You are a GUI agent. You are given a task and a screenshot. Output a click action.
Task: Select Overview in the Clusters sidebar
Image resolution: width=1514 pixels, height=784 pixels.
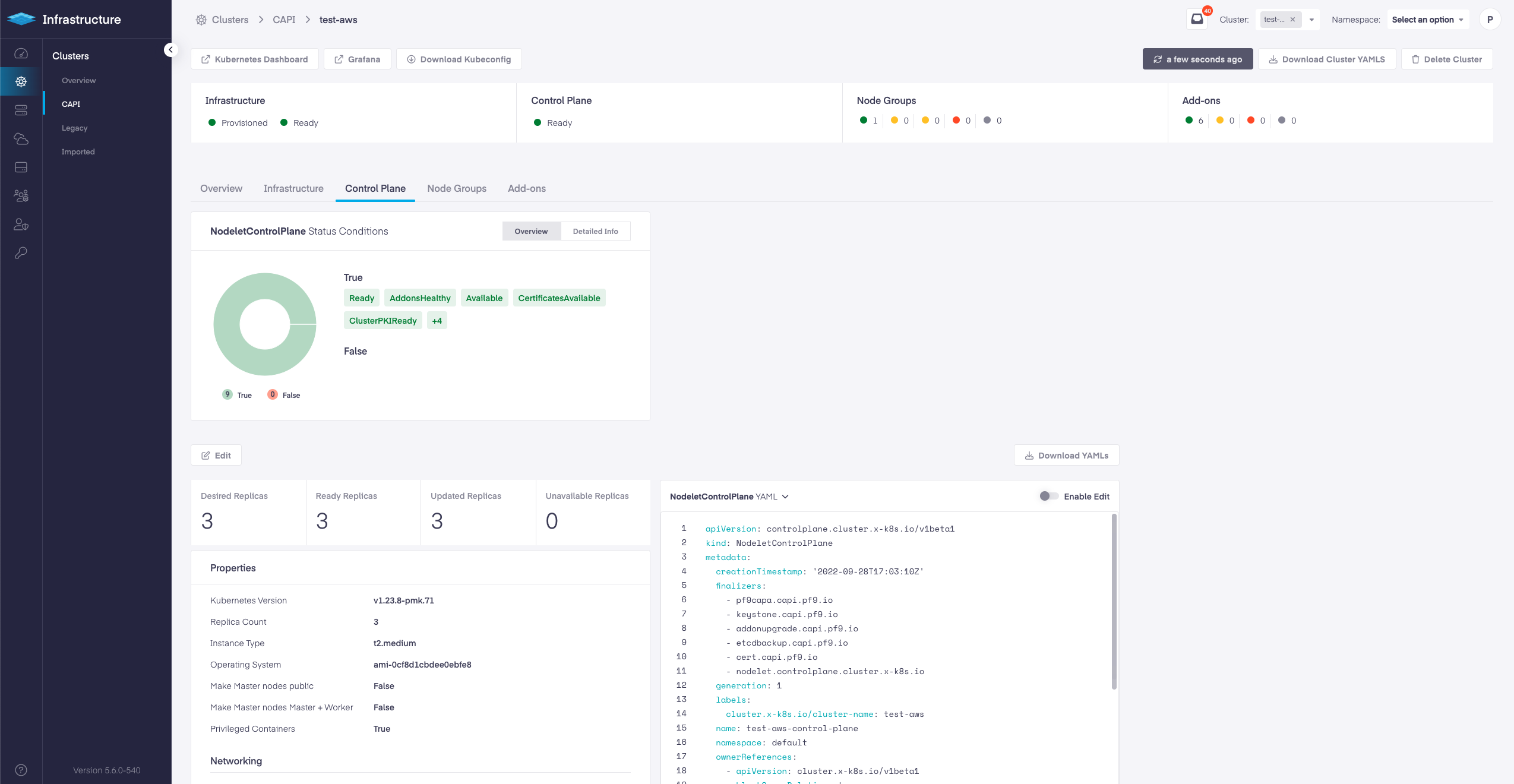(79, 80)
